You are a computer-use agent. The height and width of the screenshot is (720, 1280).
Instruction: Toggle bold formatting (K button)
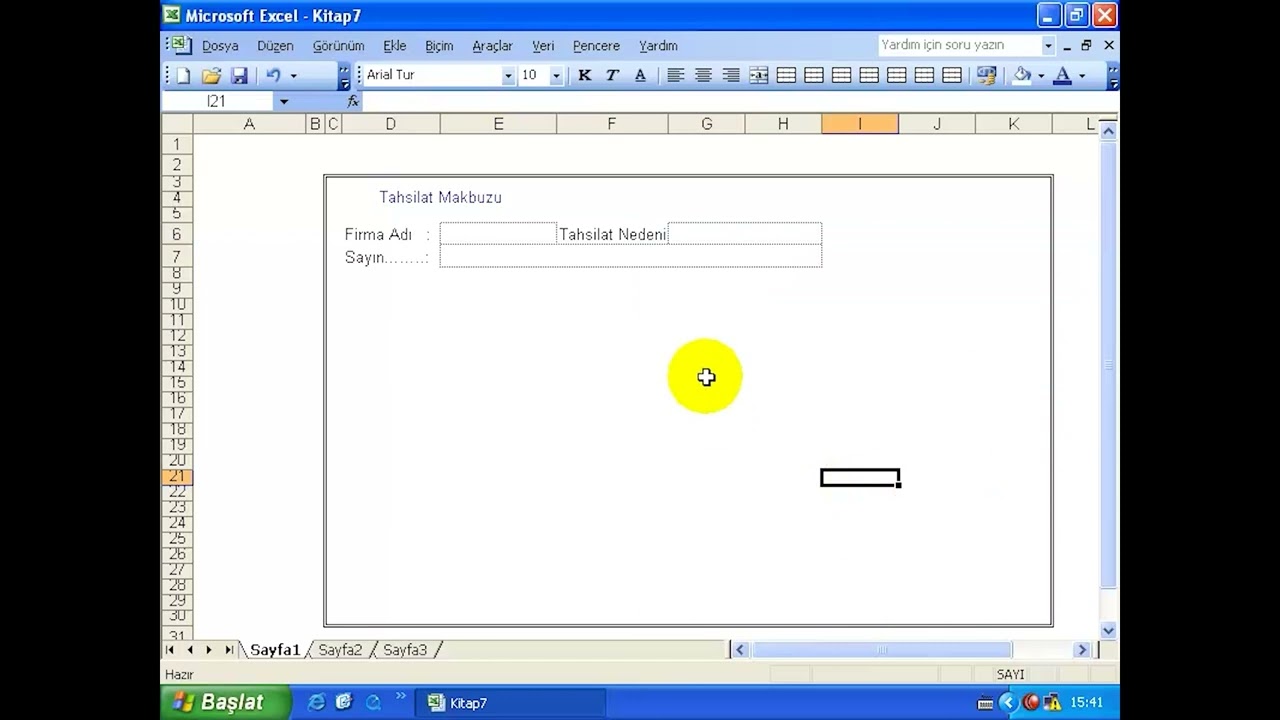click(x=585, y=75)
